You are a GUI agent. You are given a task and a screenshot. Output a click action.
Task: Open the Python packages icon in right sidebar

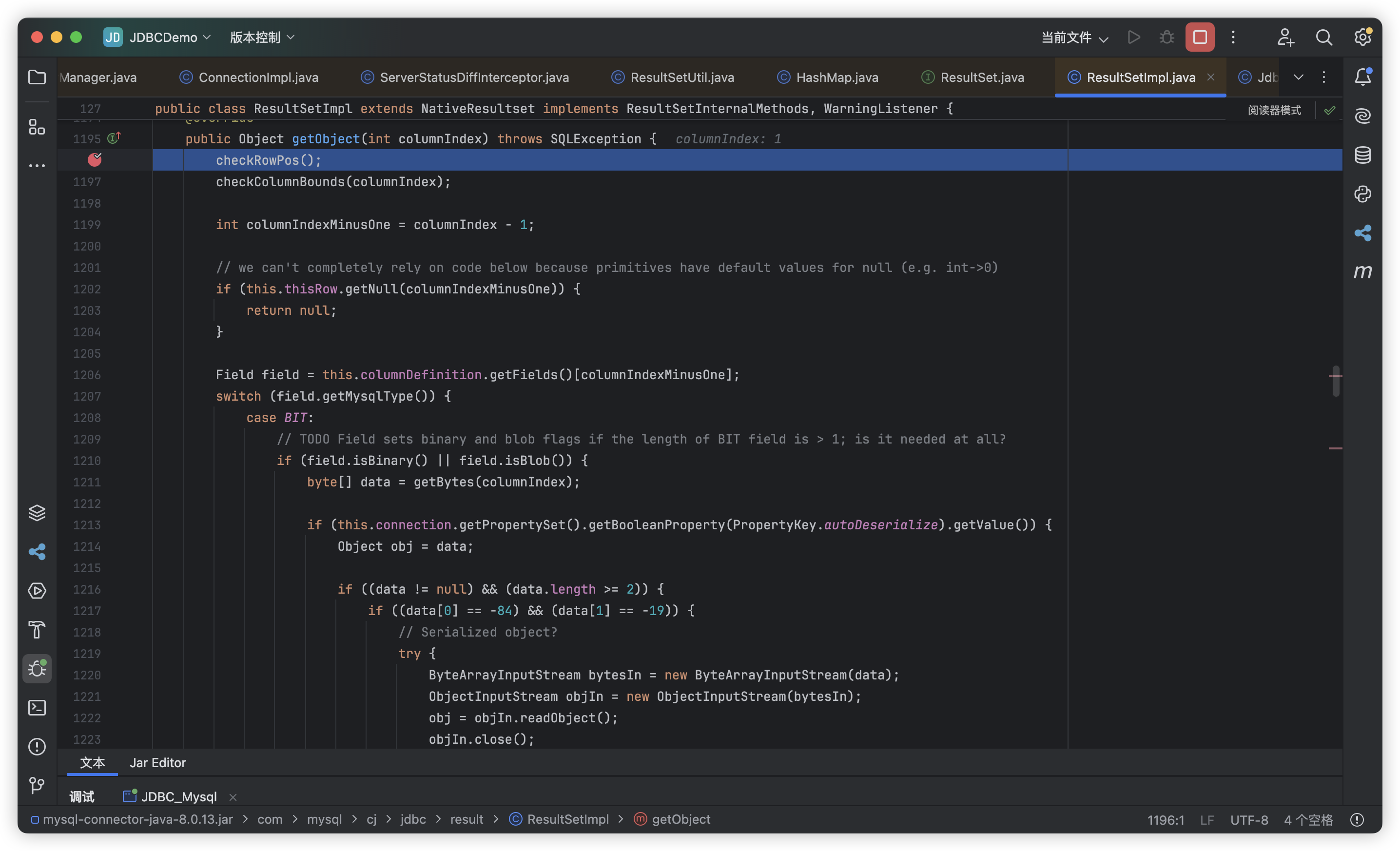click(1362, 194)
